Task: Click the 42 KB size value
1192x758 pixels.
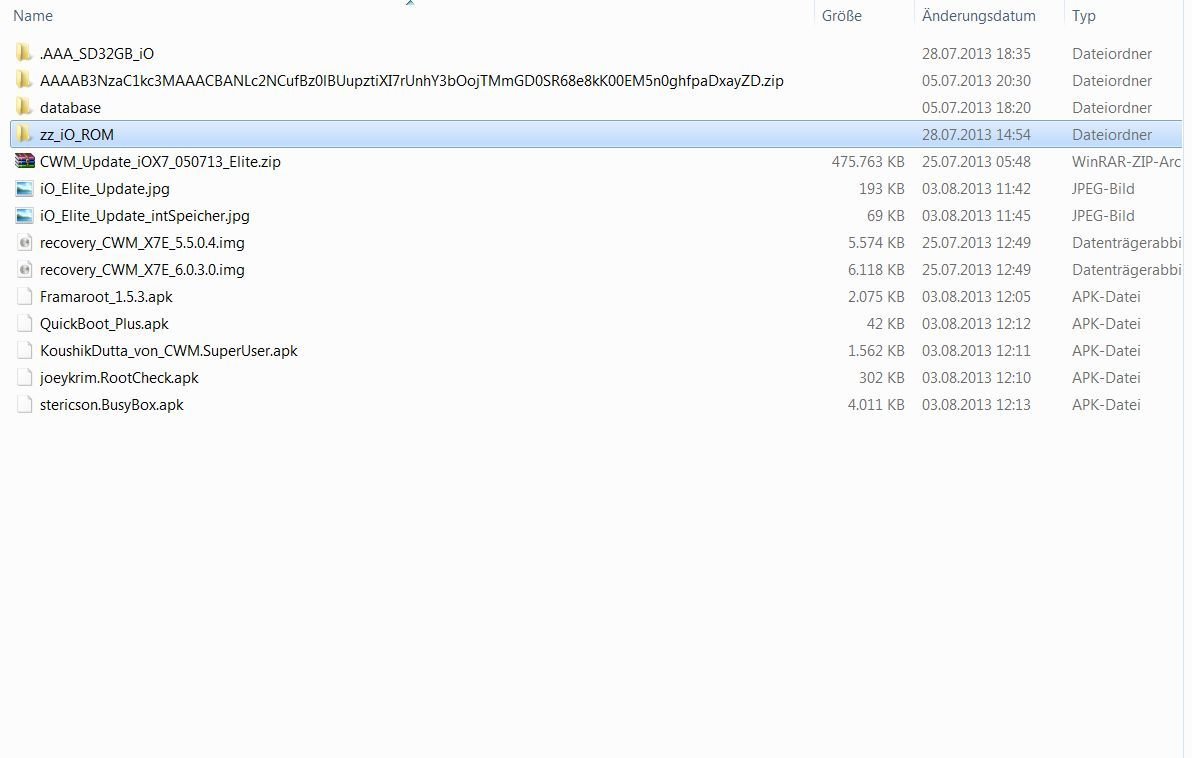Action: tap(886, 324)
